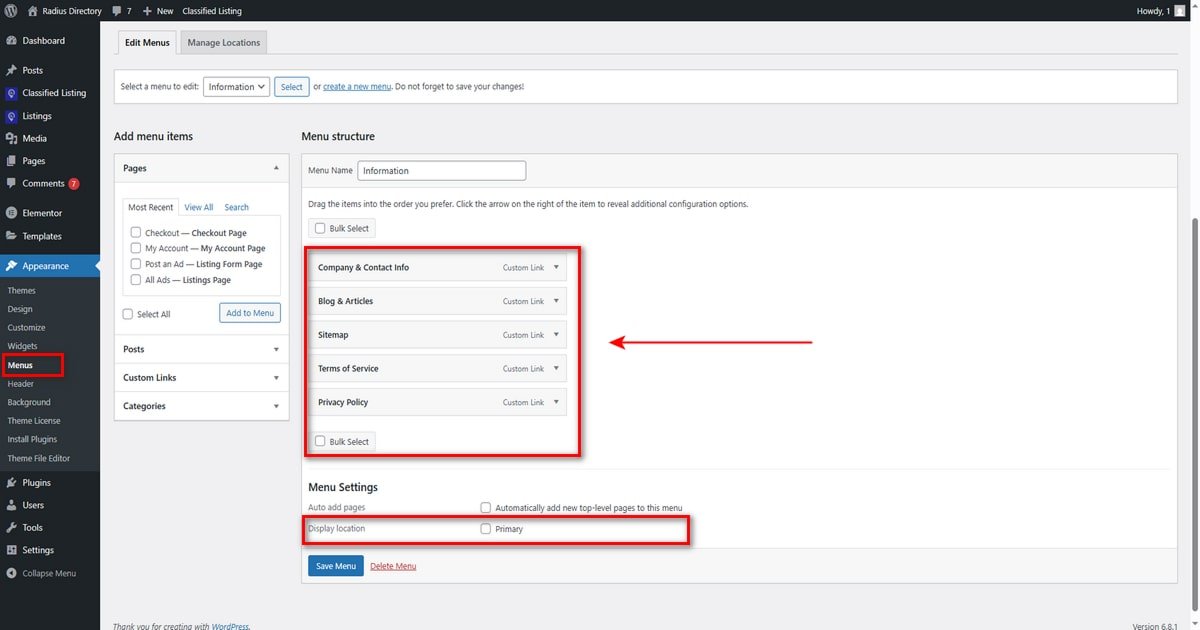Click the Tools wrench icon in sidebar

click(11, 527)
